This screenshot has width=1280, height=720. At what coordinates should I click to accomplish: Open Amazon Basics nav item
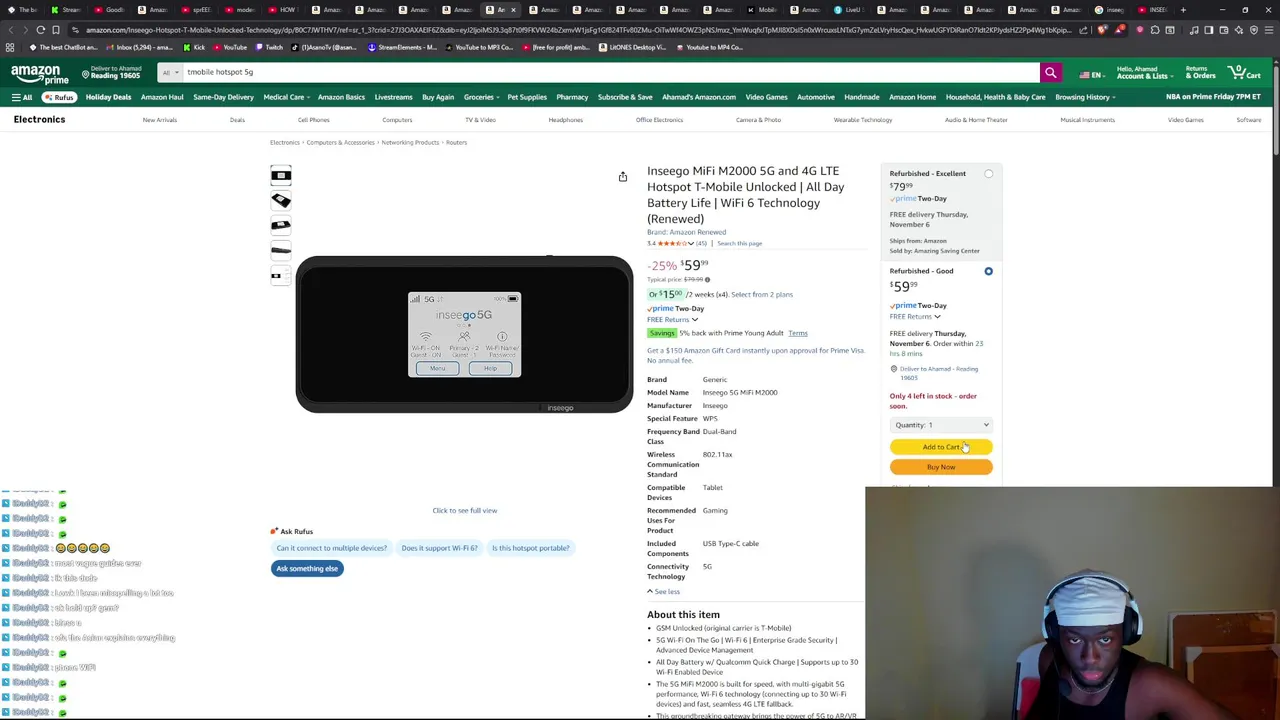pyautogui.click(x=341, y=97)
